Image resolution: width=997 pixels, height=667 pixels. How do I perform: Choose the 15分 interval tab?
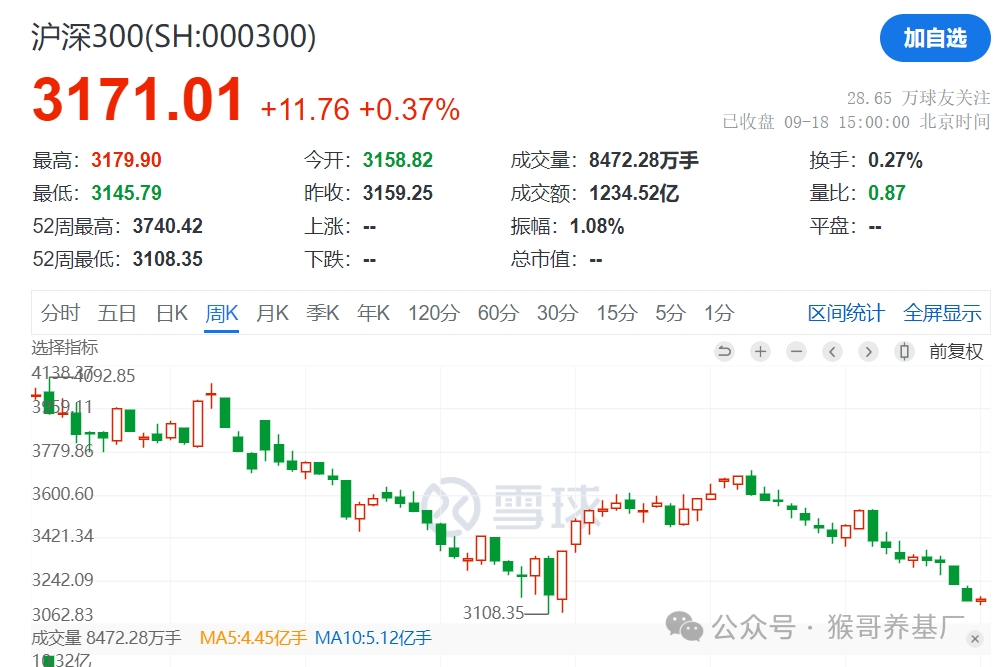(x=616, y=313)
